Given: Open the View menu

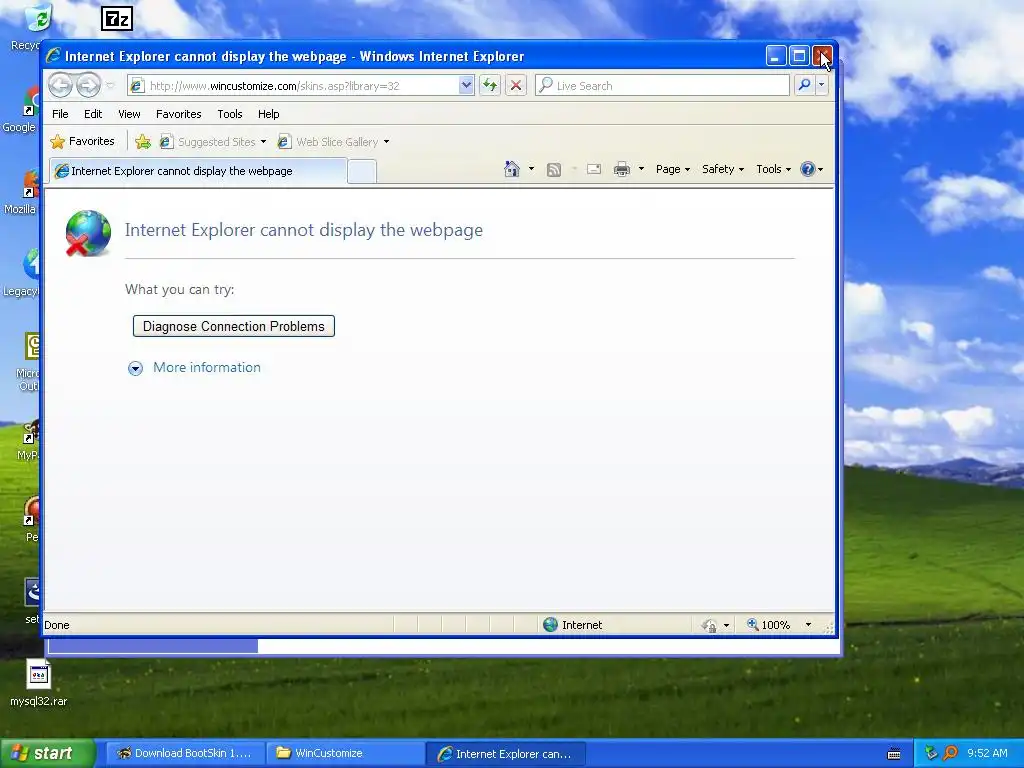Looking at the screenshot, I should pos(129,114).
